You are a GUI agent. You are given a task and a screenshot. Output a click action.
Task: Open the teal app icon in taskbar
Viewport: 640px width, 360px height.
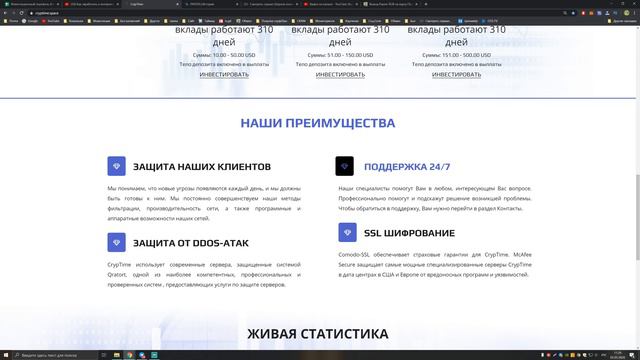pos(155,355)
